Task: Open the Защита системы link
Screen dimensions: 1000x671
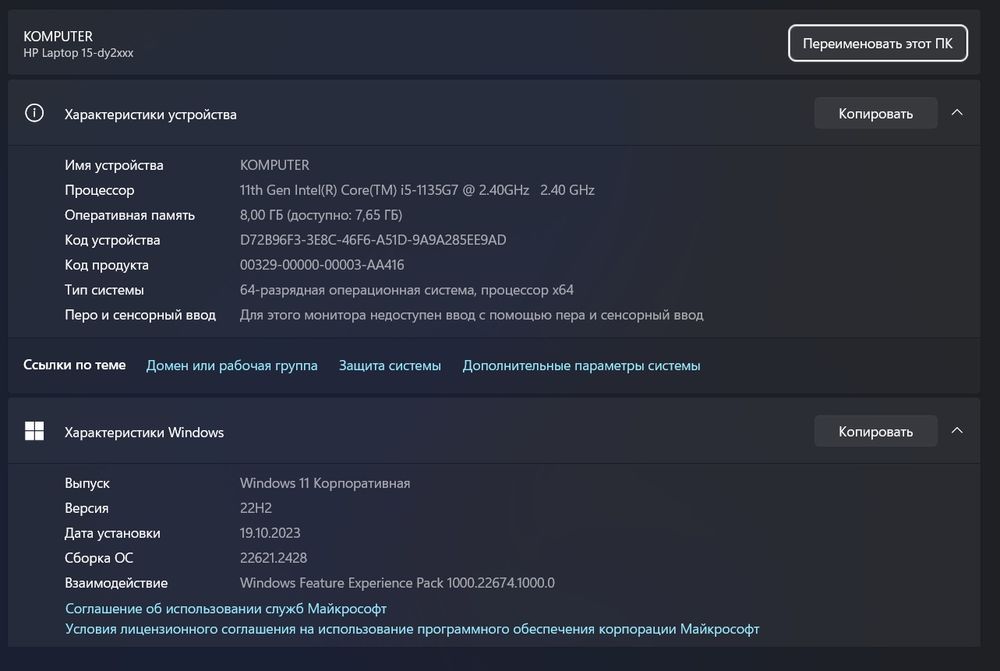Action: pyautogui.click(x=390, y=366)
